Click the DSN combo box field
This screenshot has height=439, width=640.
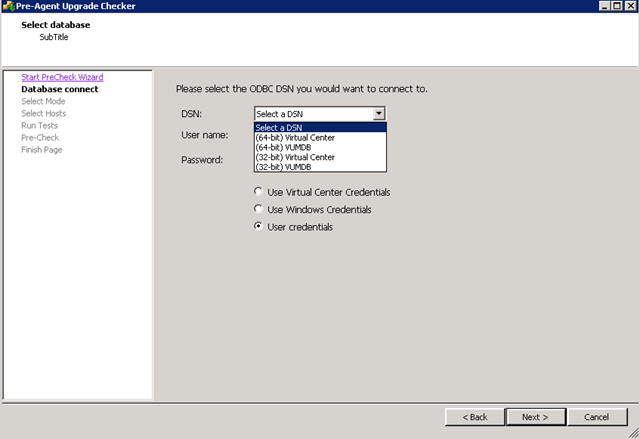320,114
